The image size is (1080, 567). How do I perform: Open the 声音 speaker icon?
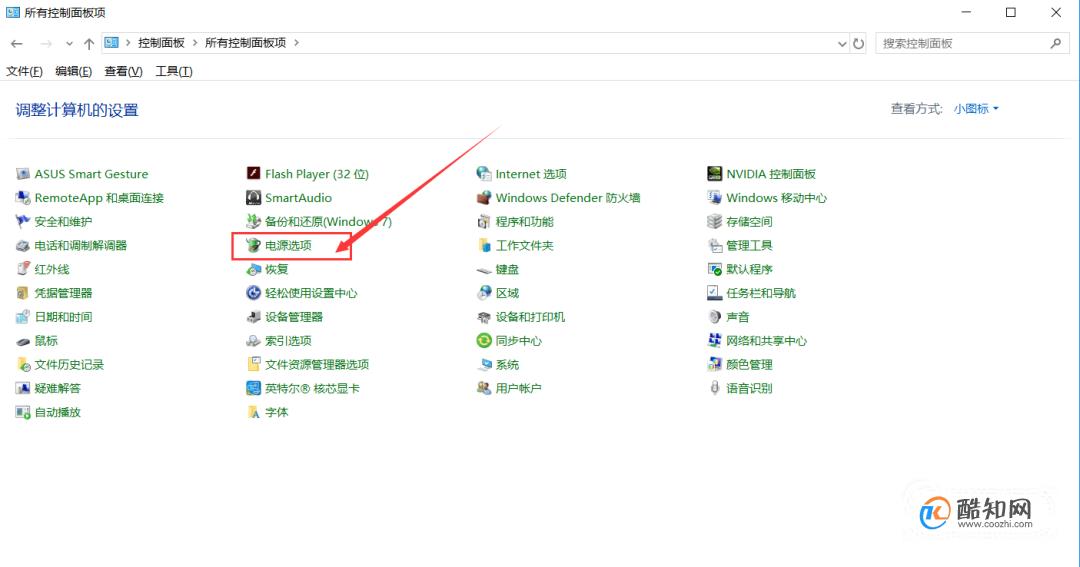pos(715,317)
